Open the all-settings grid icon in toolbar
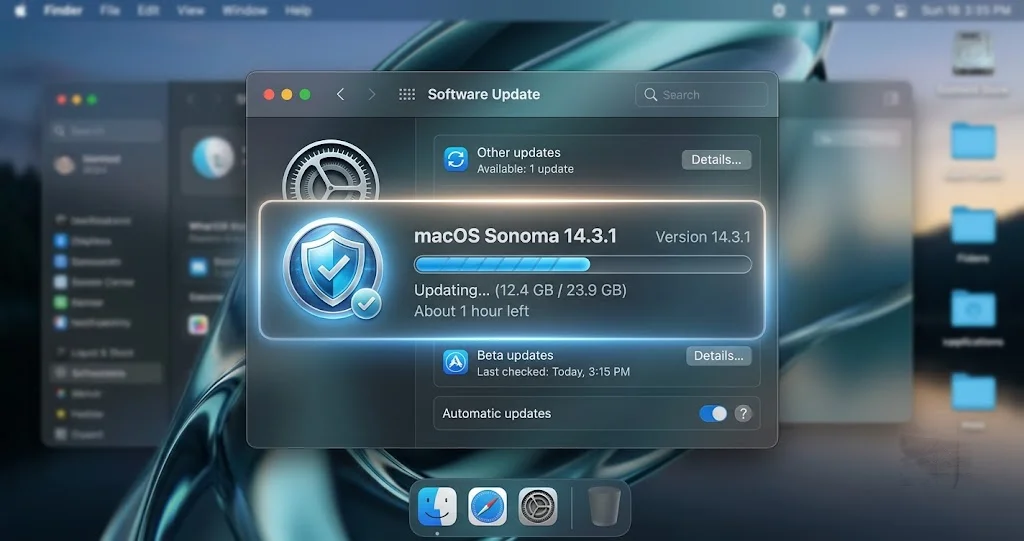Image resolution: width=1024 pixels, height=541 pixels. click(x=407, y=95)
